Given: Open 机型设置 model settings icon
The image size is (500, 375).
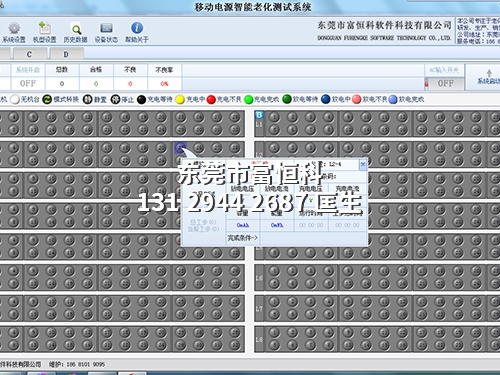Looking at the screenshot, I should (x=44, y=28).
